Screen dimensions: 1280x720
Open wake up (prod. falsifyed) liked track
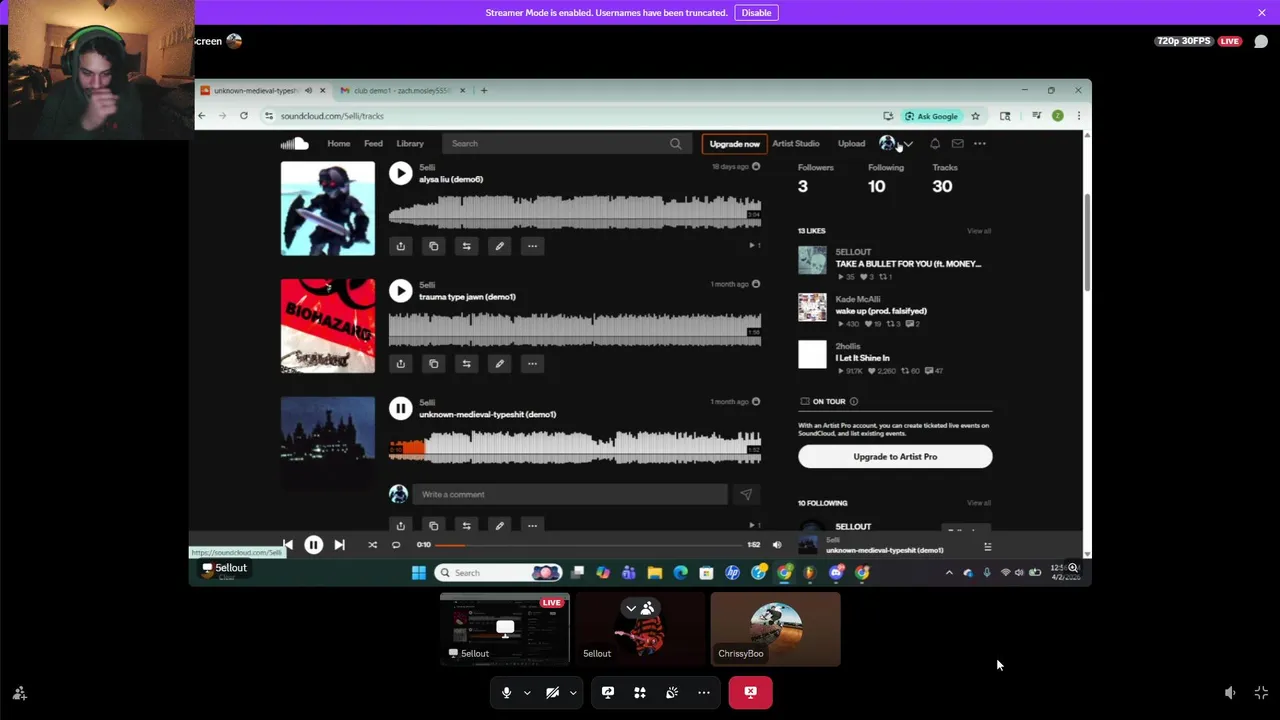click(881, 311)
